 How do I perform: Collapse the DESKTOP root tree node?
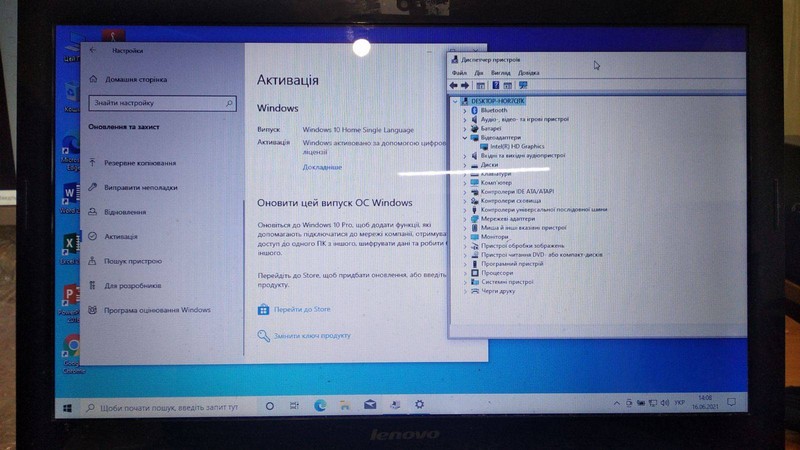pyautogui.click(x=455, y=101)
